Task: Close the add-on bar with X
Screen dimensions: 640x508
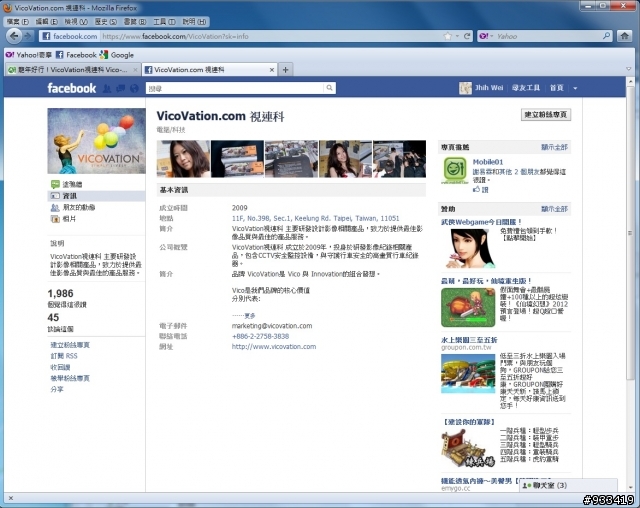Action: (11, 498)
